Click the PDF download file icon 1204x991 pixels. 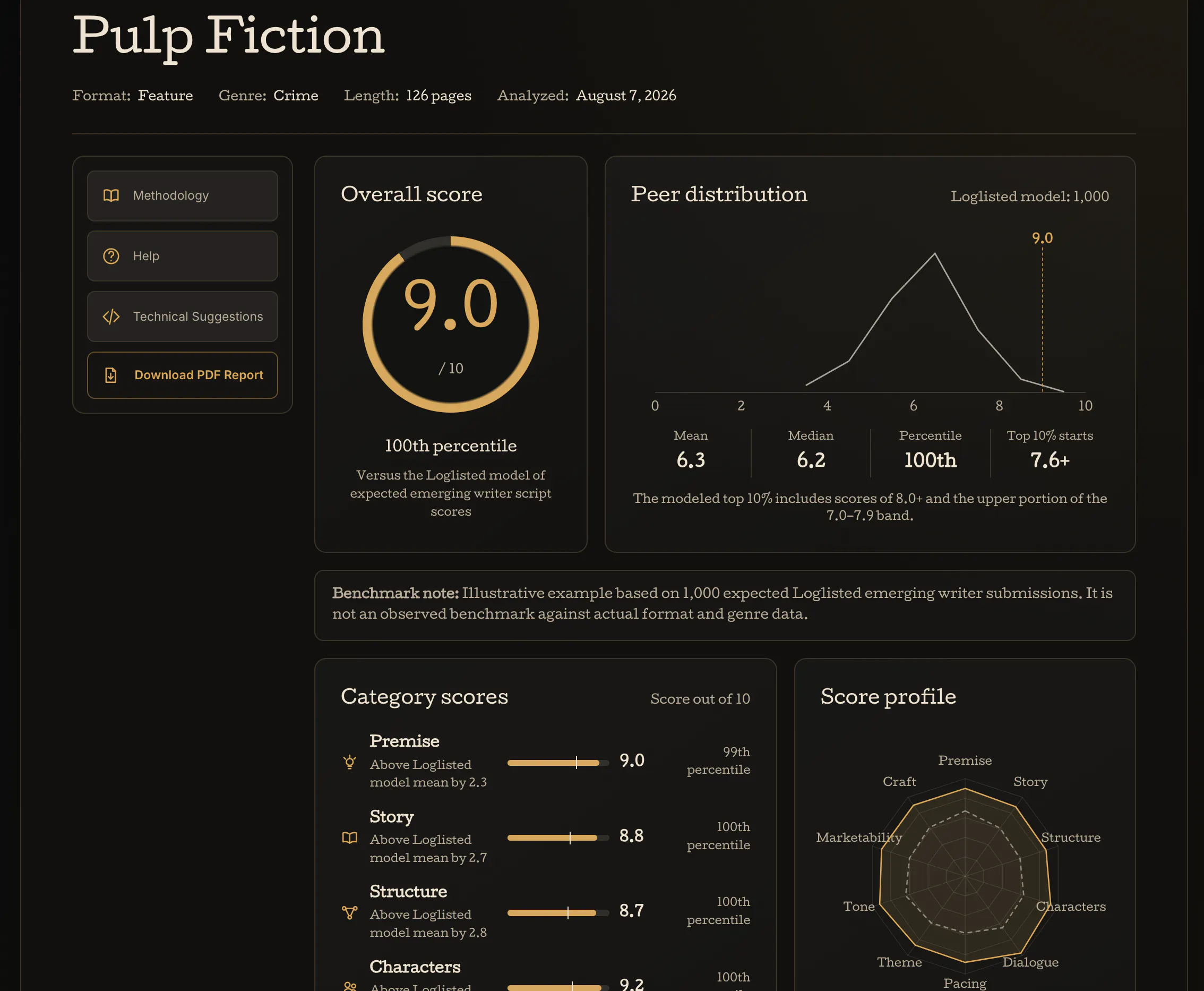click(111, 375)
